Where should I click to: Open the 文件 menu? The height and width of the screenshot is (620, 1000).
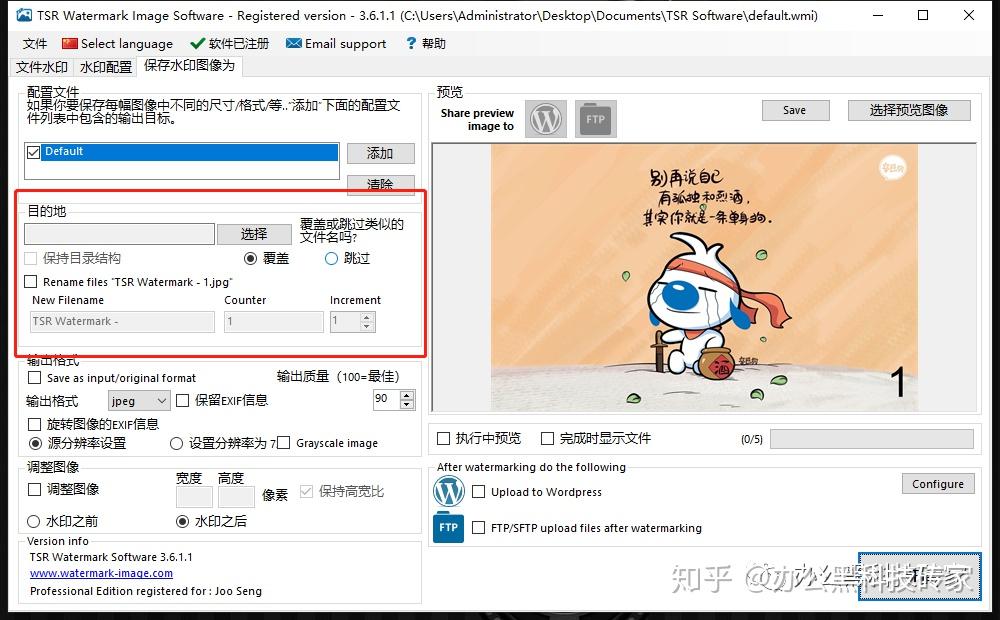tap(34, 43)
